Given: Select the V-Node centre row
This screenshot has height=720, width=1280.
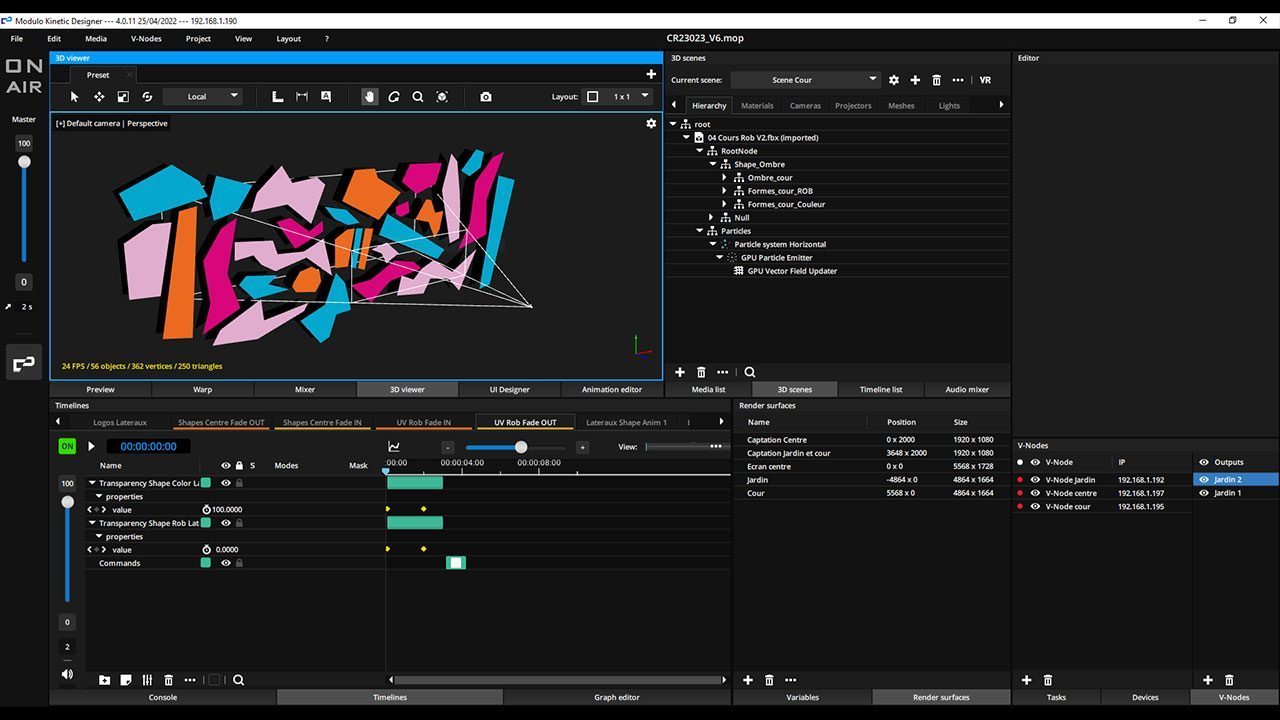Looking at the screenshot, I should (x=1071, y=493).
